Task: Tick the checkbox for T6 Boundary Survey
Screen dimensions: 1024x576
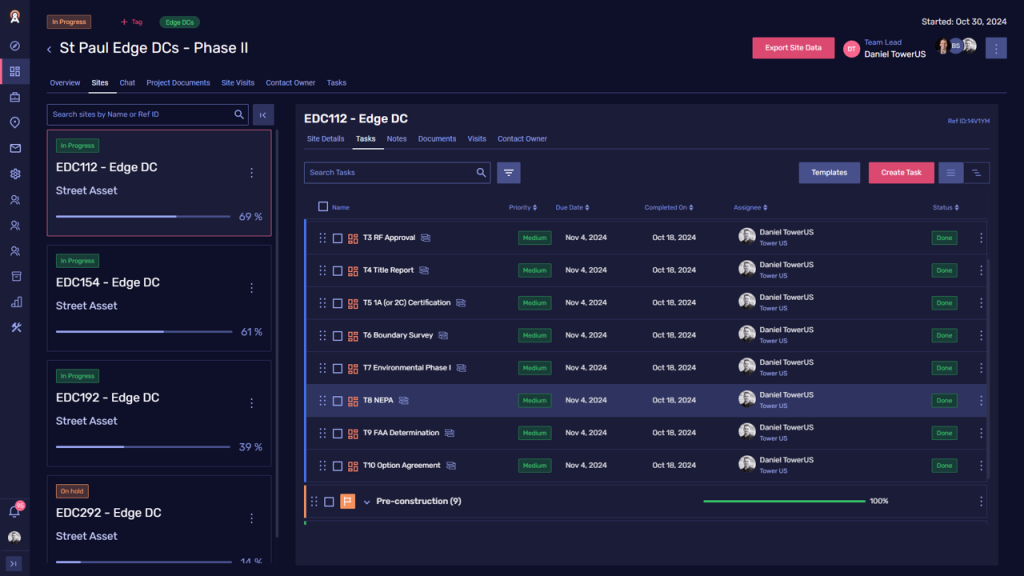Action: (x=338, y=336)
